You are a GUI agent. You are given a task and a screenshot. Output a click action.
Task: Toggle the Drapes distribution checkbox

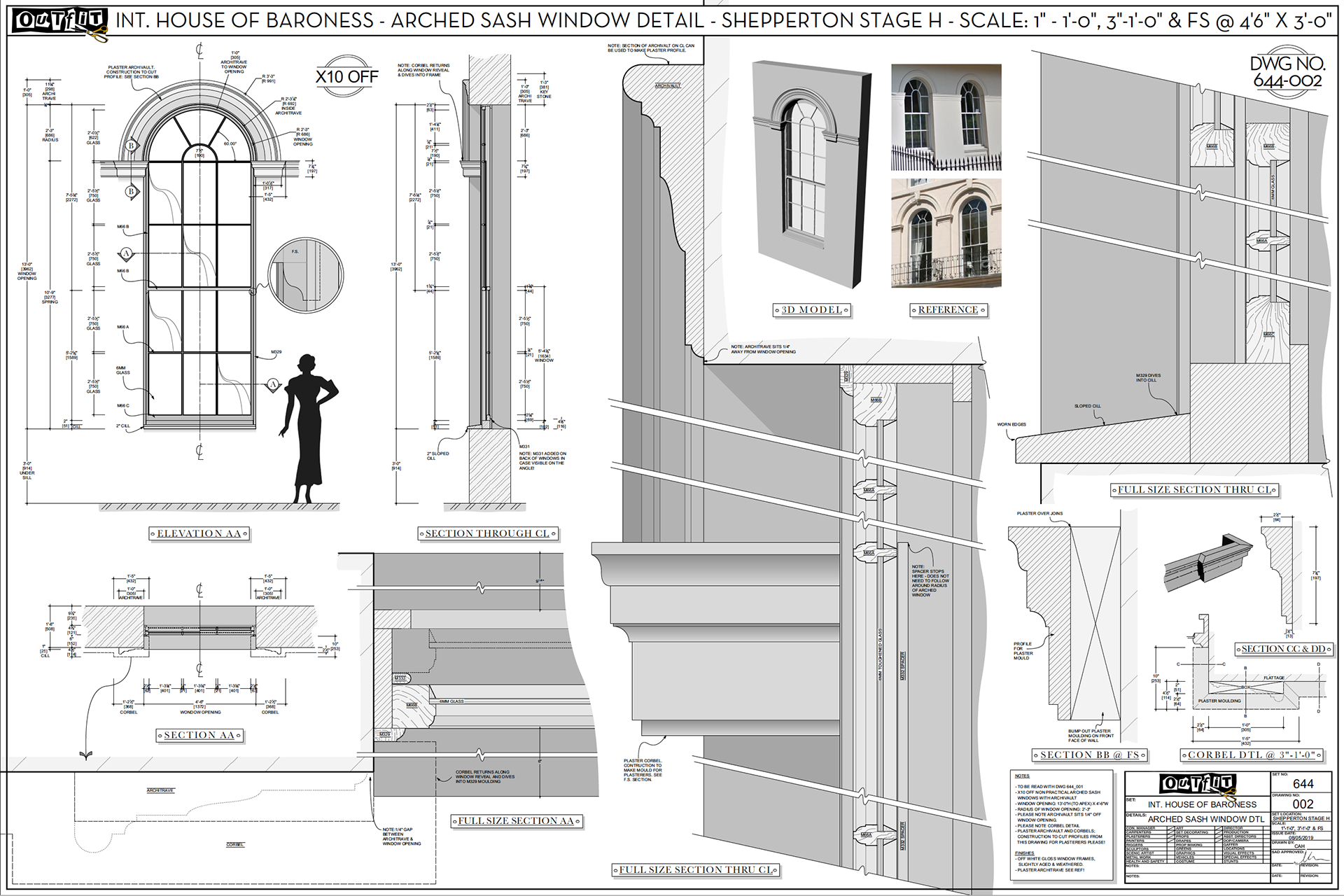click(1219, 841)
